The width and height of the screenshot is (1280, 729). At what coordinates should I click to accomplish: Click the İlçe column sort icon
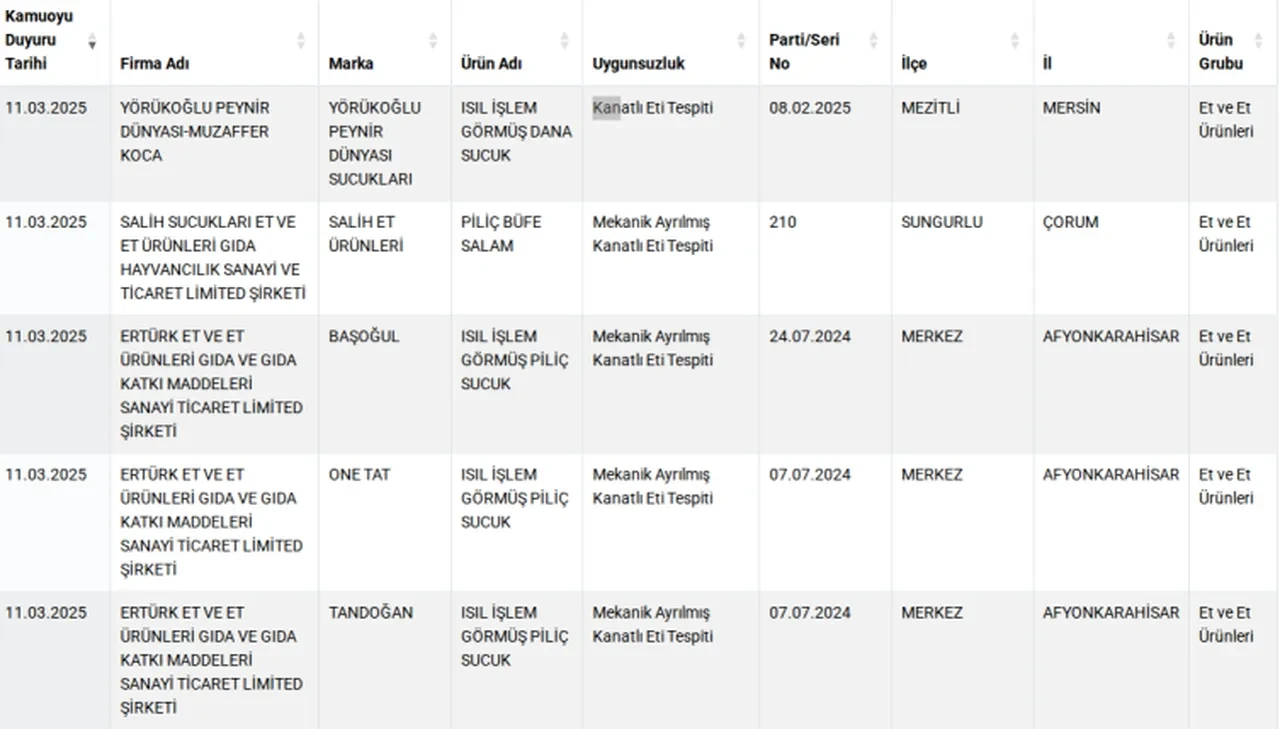pyautogui.click(x=1015, y=41)
